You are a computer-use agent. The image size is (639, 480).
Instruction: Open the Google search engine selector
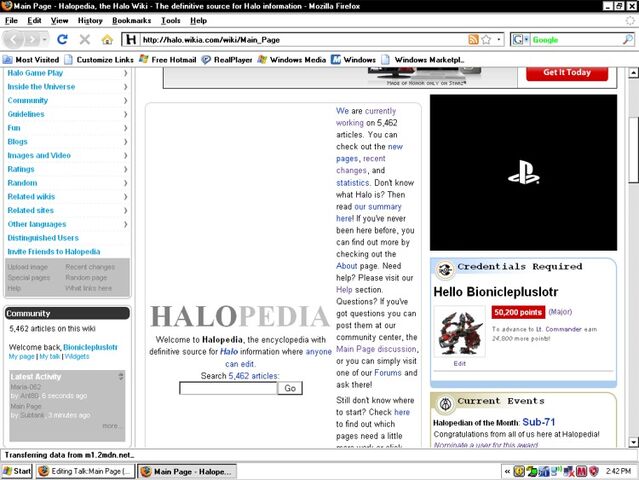(520, 40)
